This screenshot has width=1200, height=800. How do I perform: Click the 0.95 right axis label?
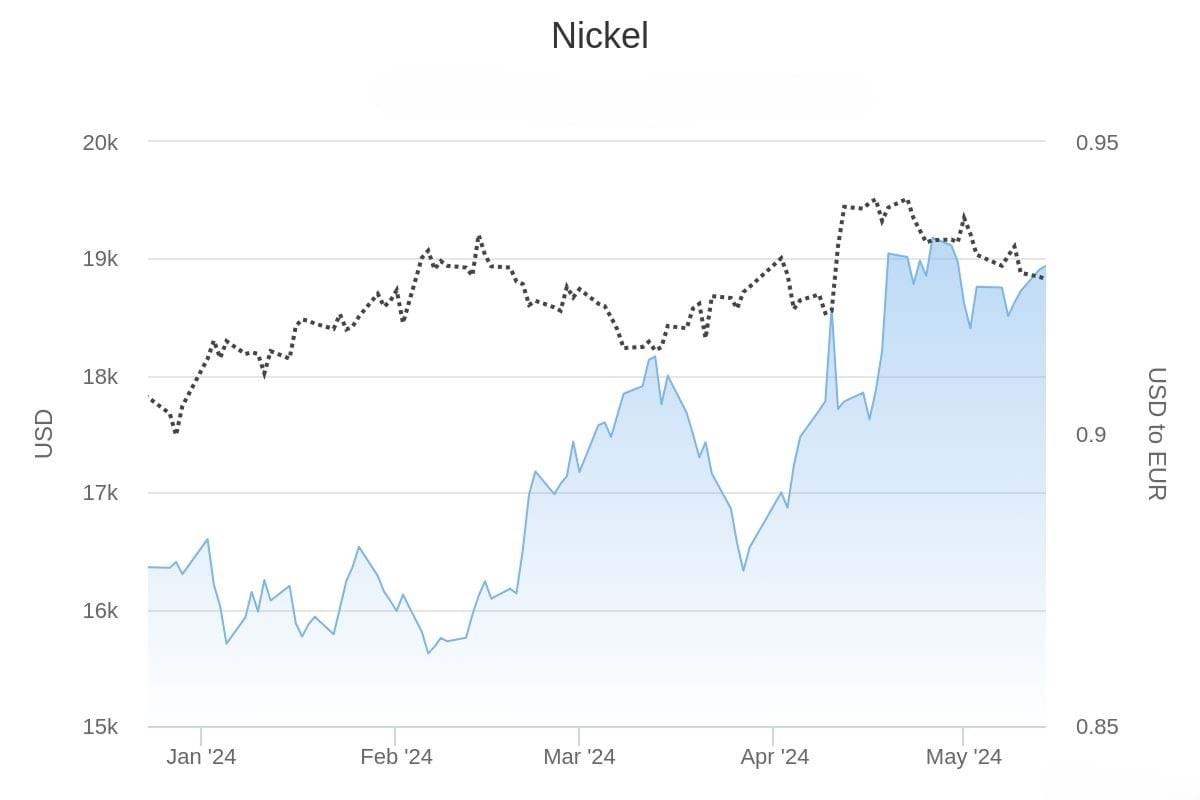click(x=1097, y=142)
